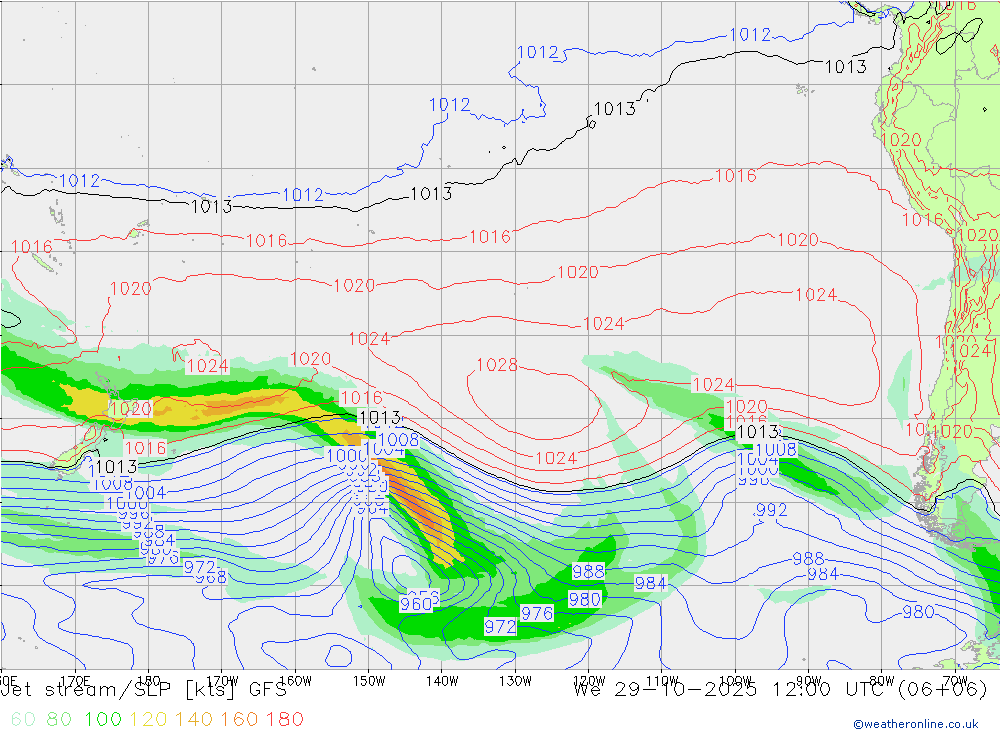Image resolution: width=1000 pixels, height=733 pixels.
Task: Select the green 100 kts legend value
Action: [103, 720]
